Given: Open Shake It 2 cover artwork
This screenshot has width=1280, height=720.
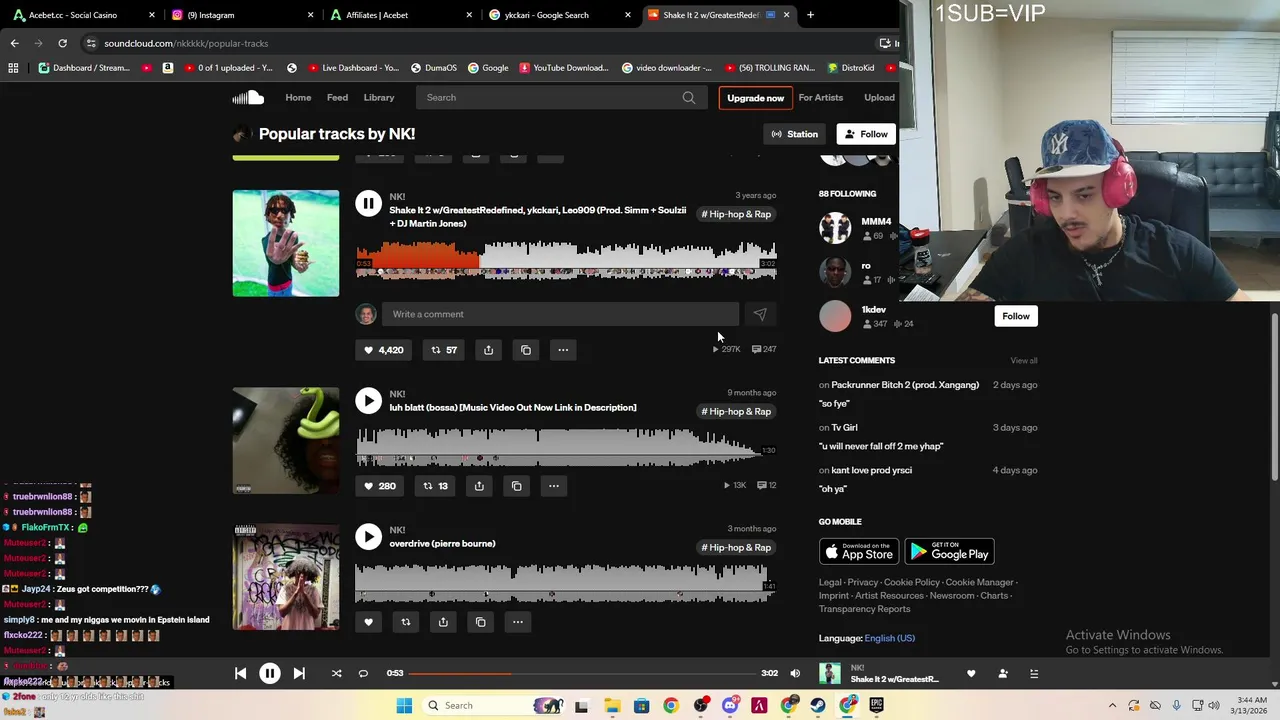Looking at the screenshot, I should (286, 243).
